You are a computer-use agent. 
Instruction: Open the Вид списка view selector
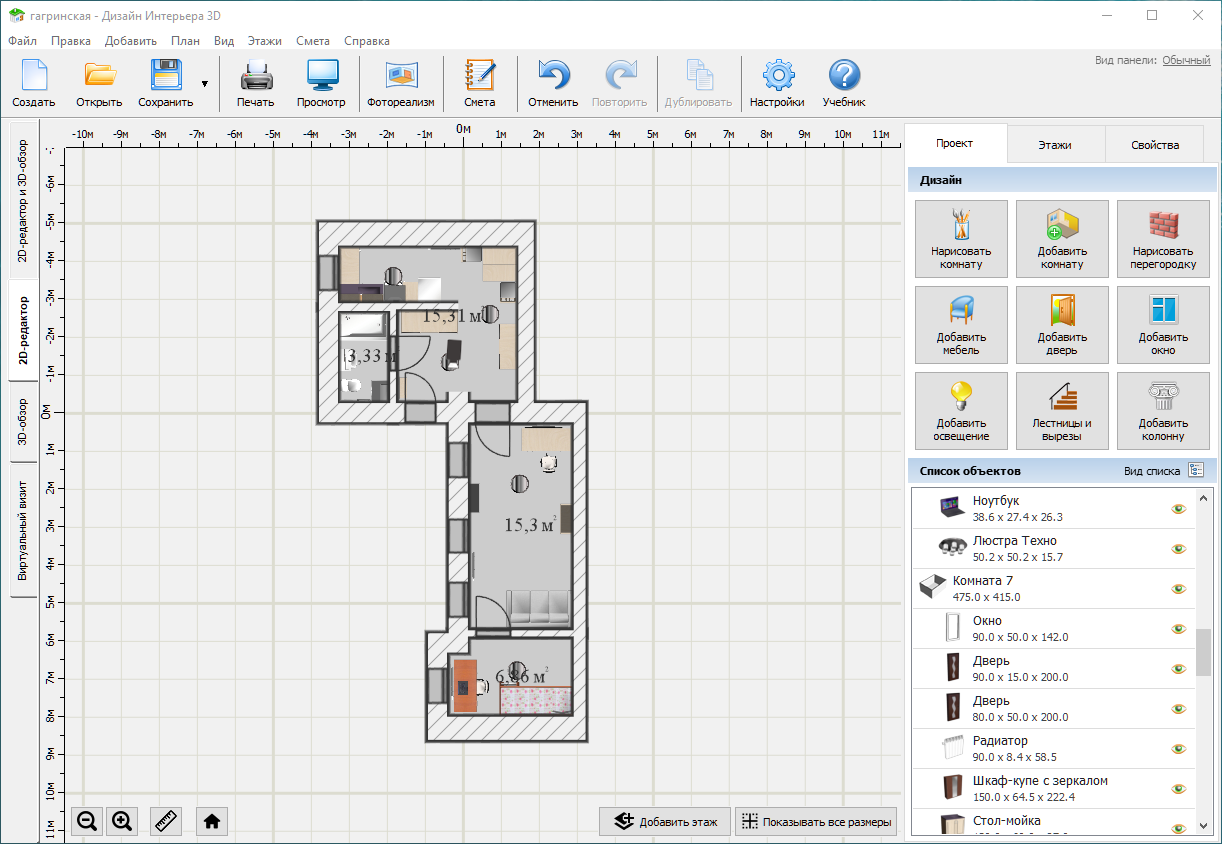tap(1196, 470)
